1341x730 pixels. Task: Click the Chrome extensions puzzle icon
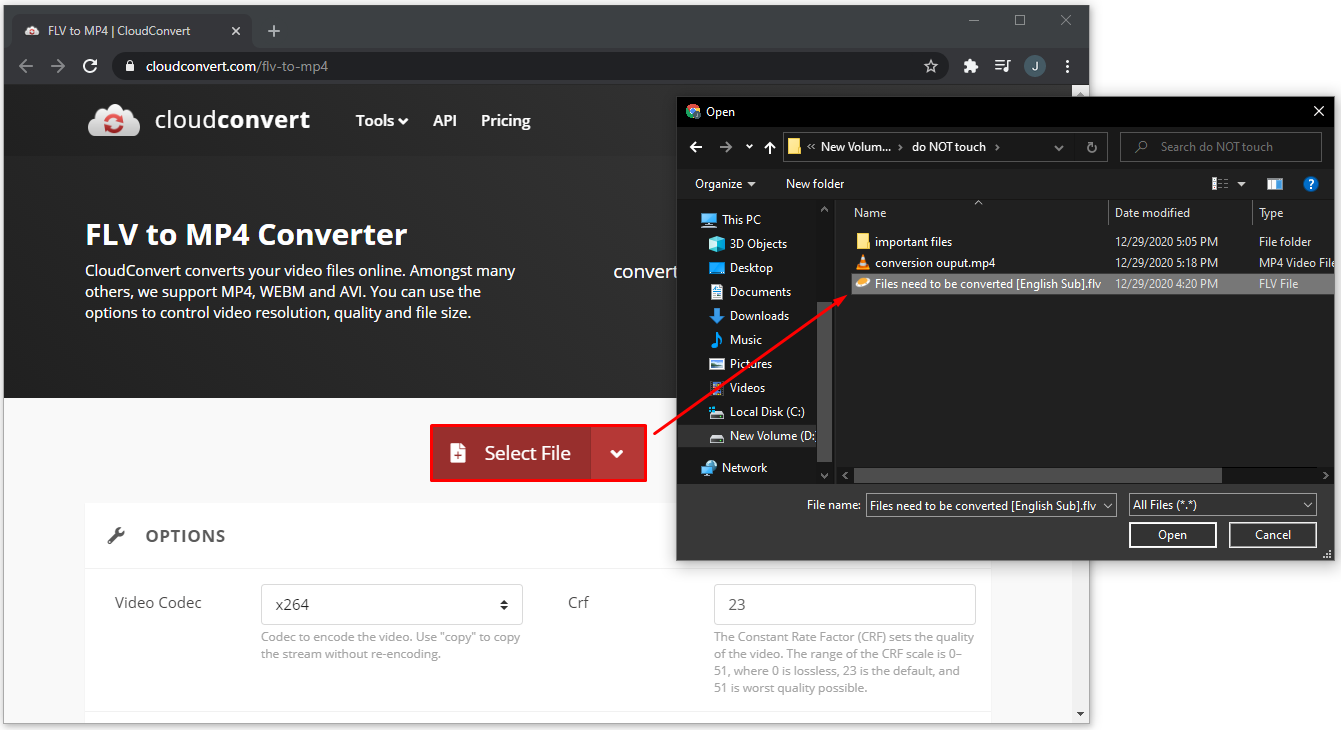(970, 66)
